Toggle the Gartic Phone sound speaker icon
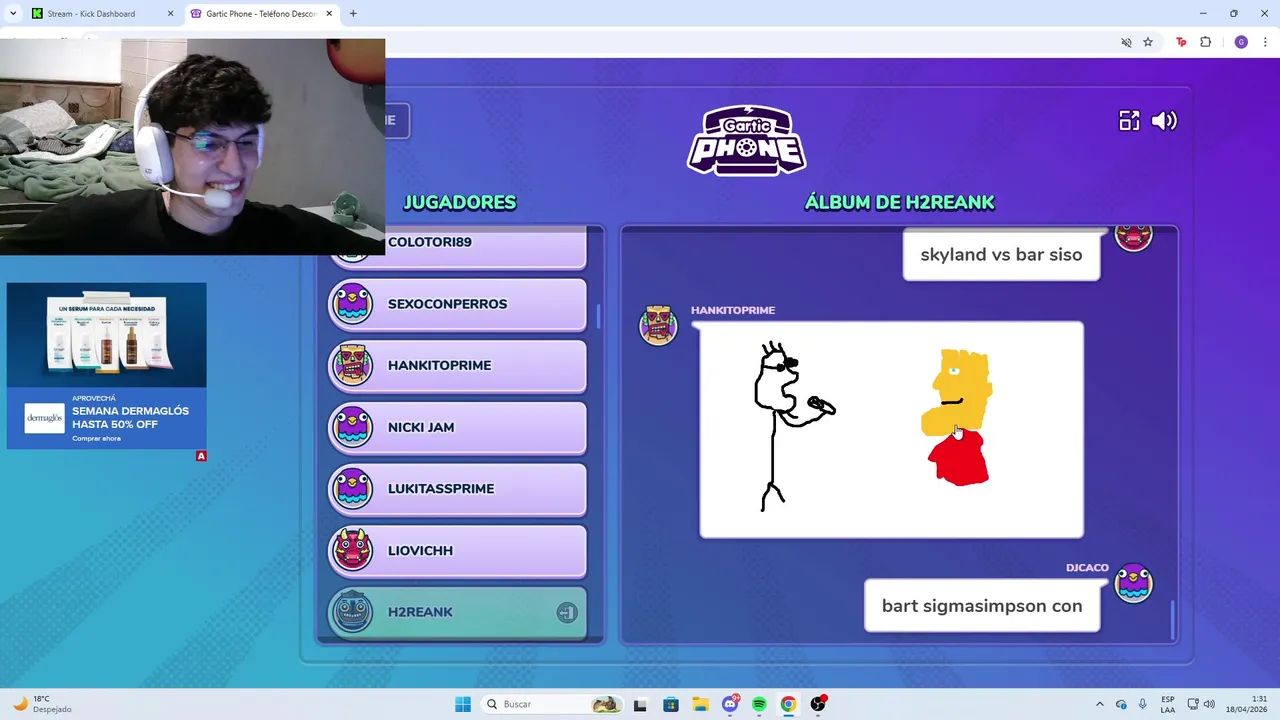The height and width of the screenshot is (720, 1280). pyautogui.click(x=1164, y=121)
